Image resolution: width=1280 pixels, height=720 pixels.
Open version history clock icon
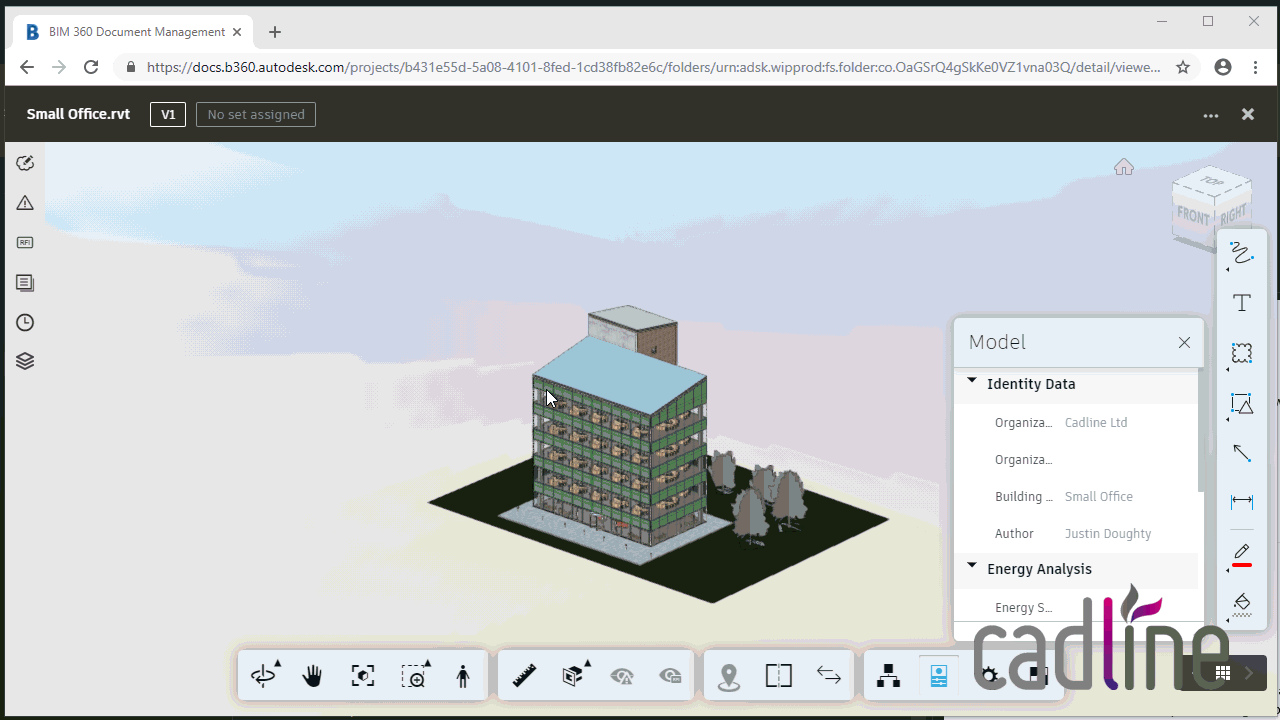25,323
